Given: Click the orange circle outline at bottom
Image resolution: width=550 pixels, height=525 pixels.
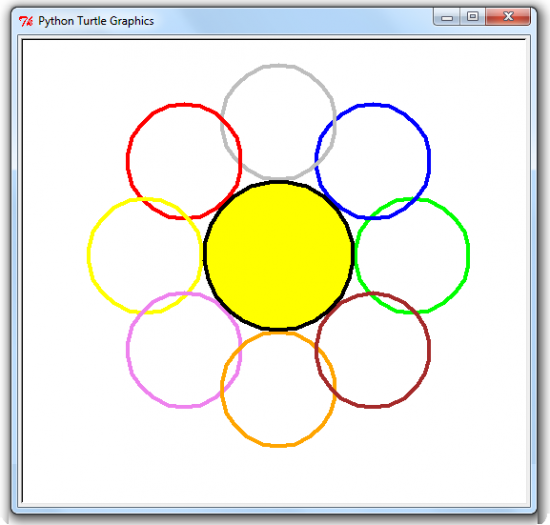Looking at the screenshot, I should coord(279,445).
